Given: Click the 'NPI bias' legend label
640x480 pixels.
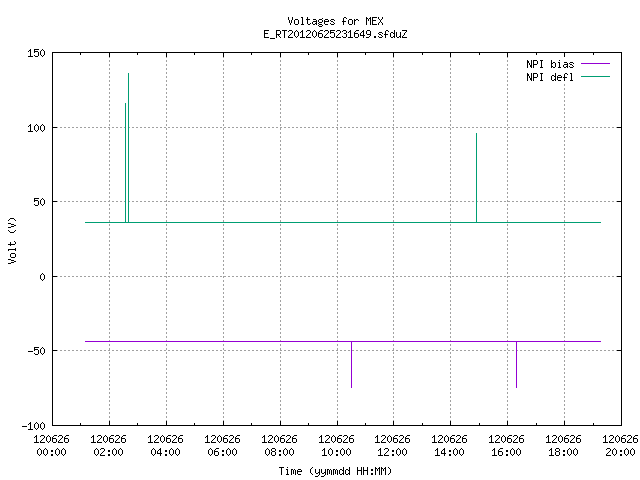Looking at the screenshot, I should point(550,64).
